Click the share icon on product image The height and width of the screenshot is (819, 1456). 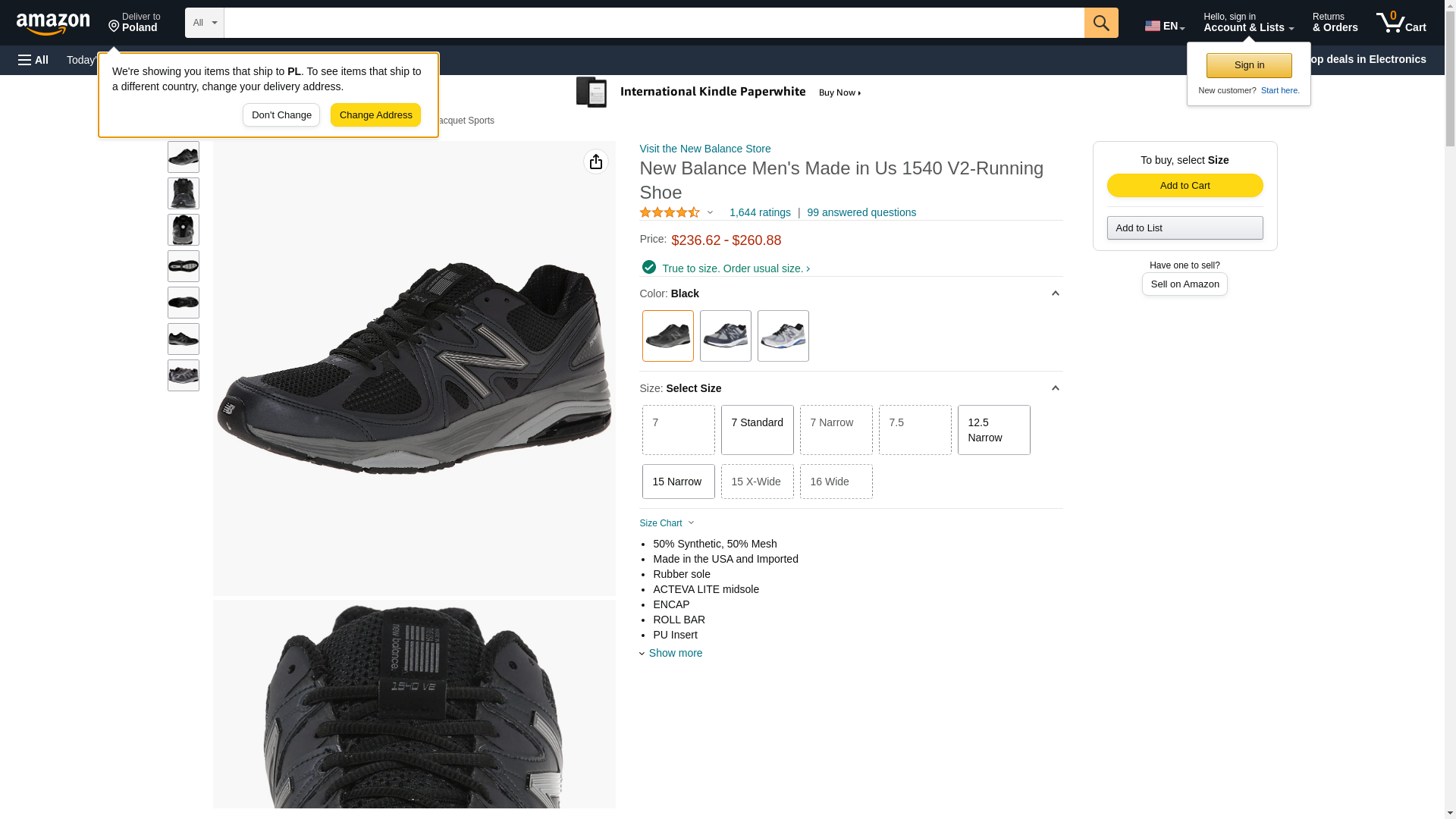[595, 162]
